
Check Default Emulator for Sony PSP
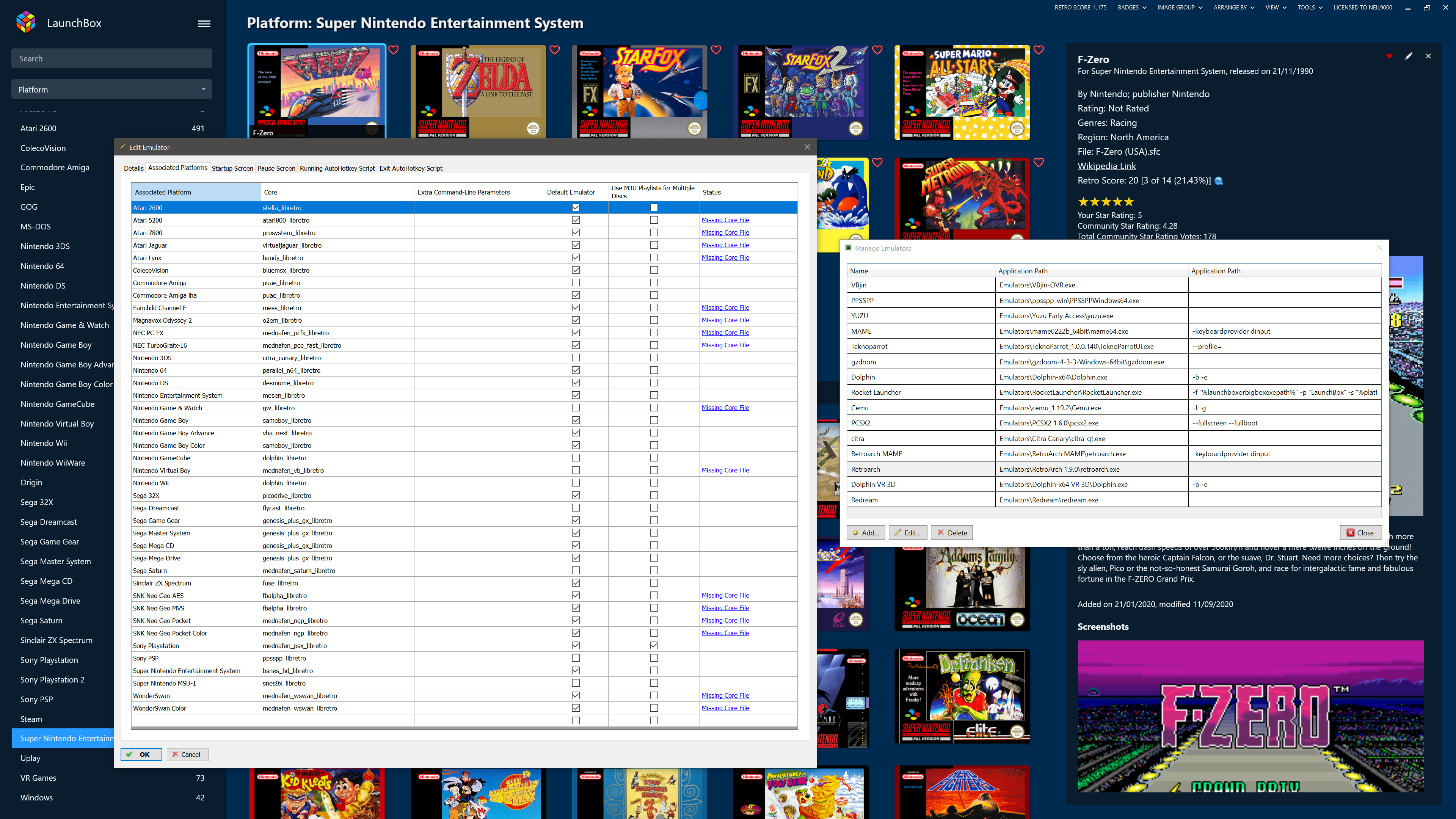[x=576, y=658]
